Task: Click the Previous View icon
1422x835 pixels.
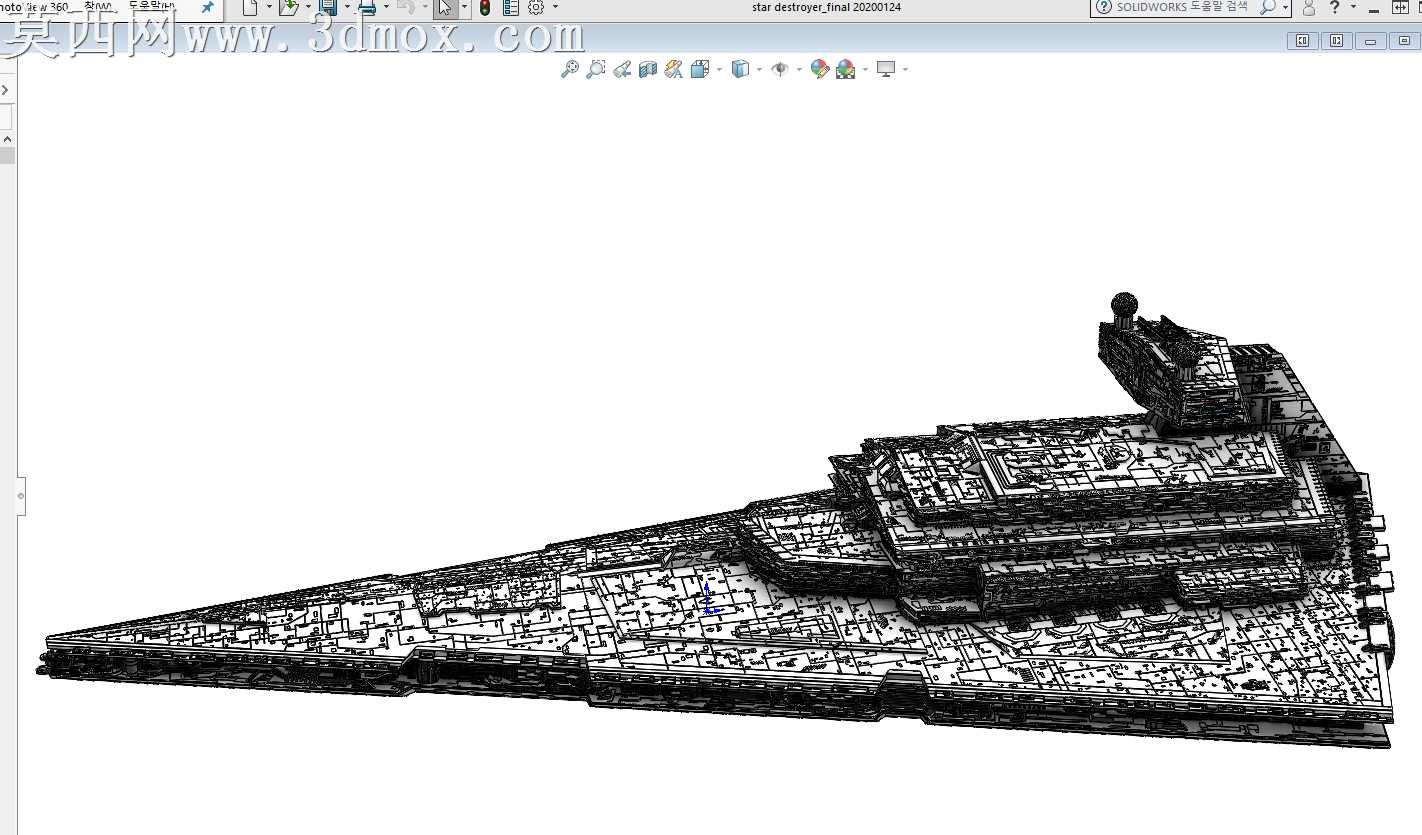Action: point(622,69)
